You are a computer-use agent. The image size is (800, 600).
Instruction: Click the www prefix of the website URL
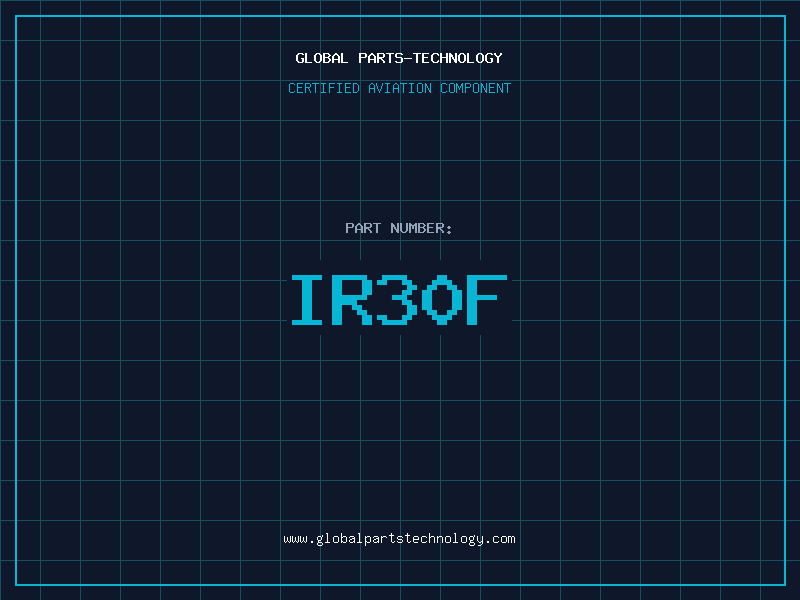[x=295, y=539]
